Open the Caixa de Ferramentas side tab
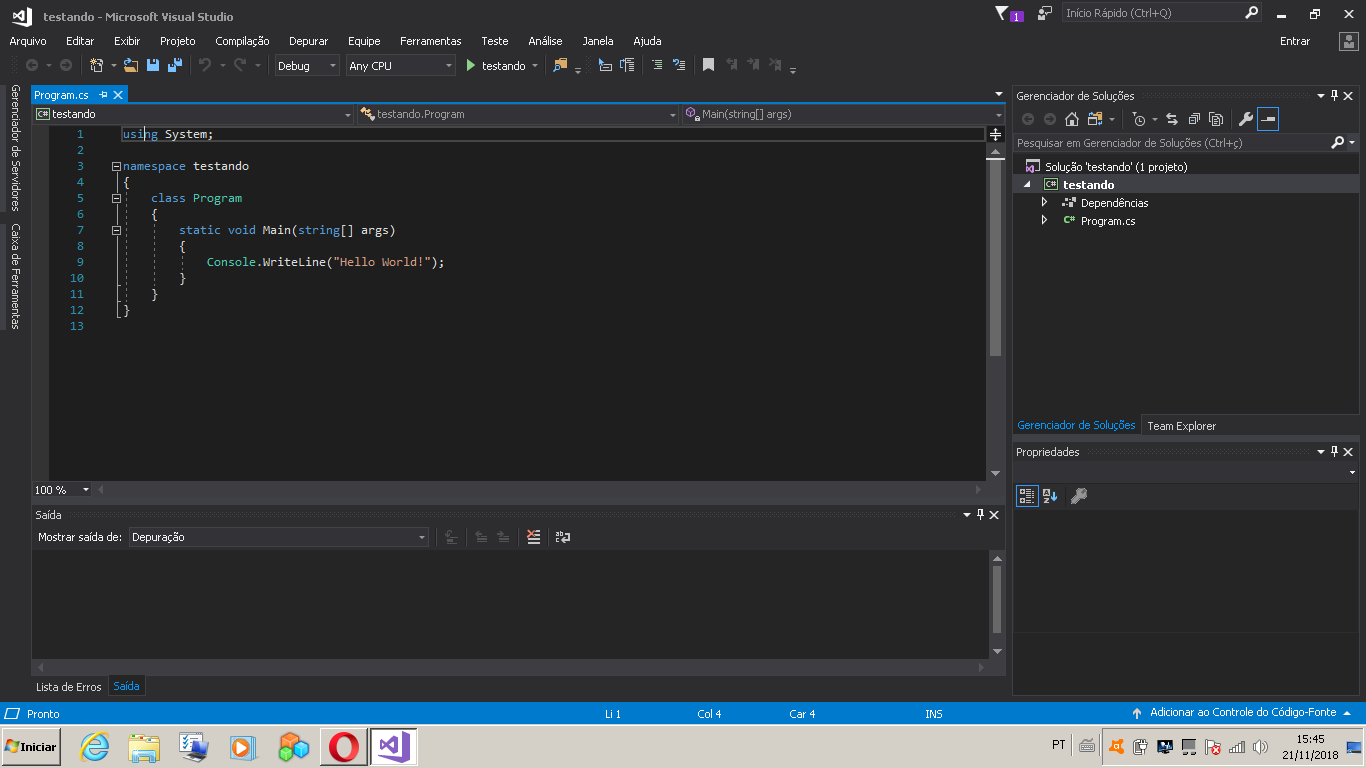The width and height of the screenshot is (1366, 768). pyautogui.click(x=15, y=276)
